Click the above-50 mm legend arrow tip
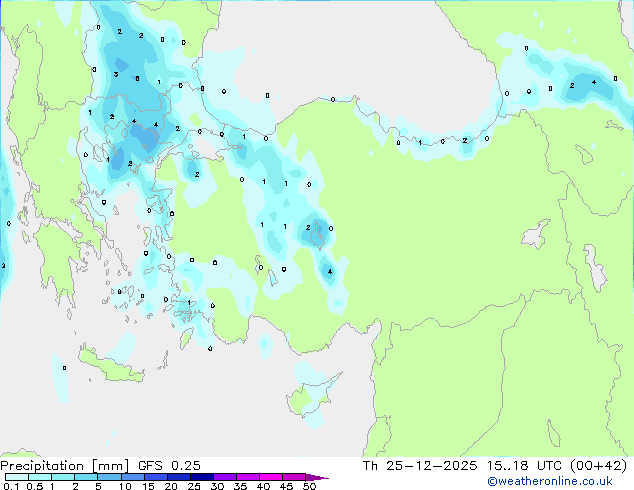This screenshot has width=634, height=490. click(317, 477)
